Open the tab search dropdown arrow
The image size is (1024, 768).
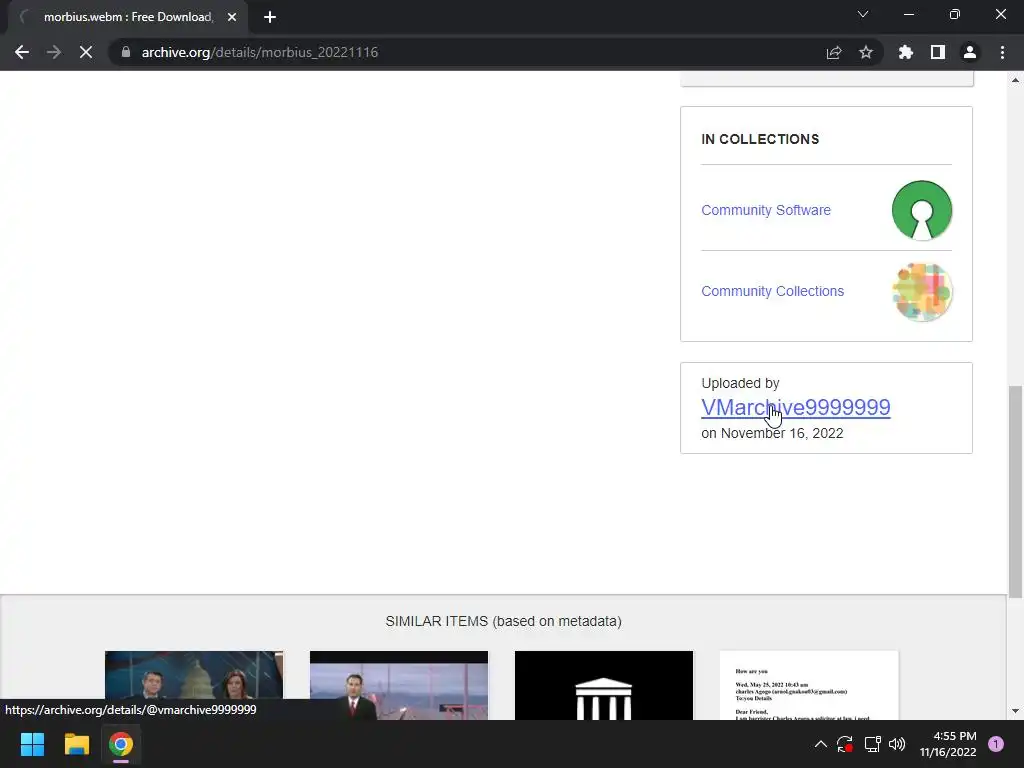click(863, 14)
